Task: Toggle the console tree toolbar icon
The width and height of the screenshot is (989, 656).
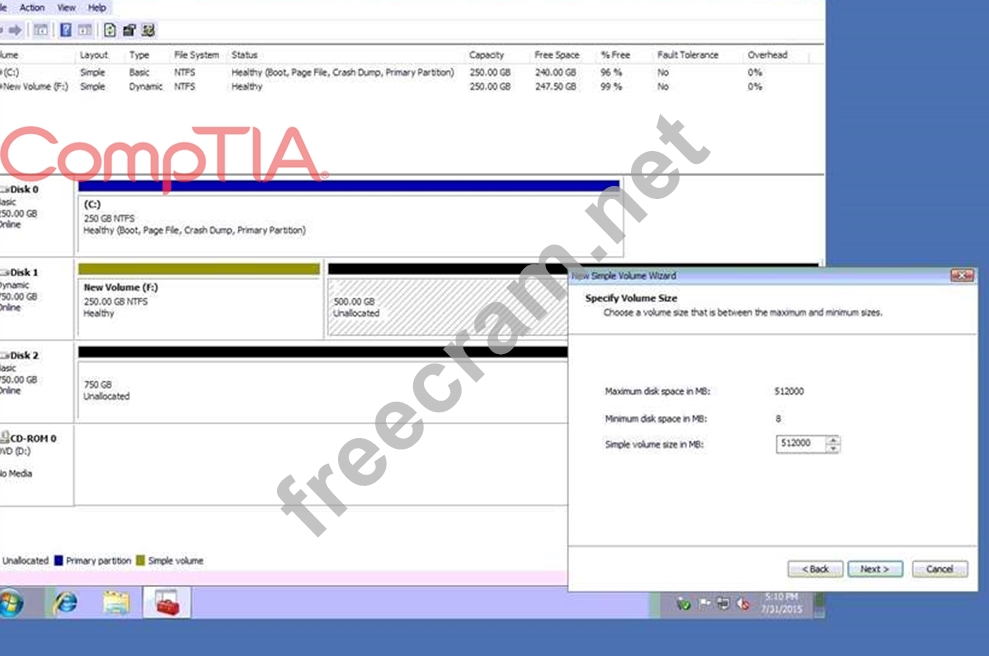Action: pyautogui.click(x=41, y=30)
